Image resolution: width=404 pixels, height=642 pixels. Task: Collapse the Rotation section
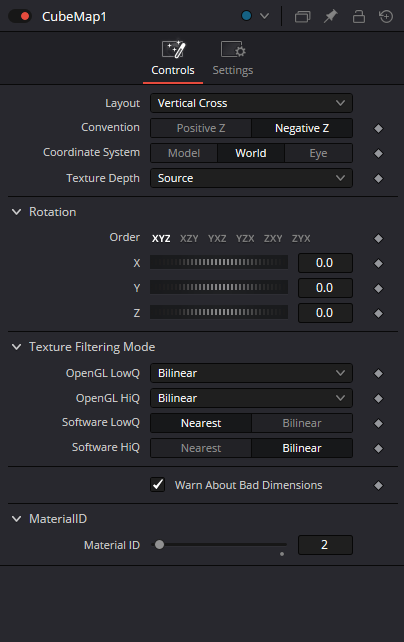16,212
